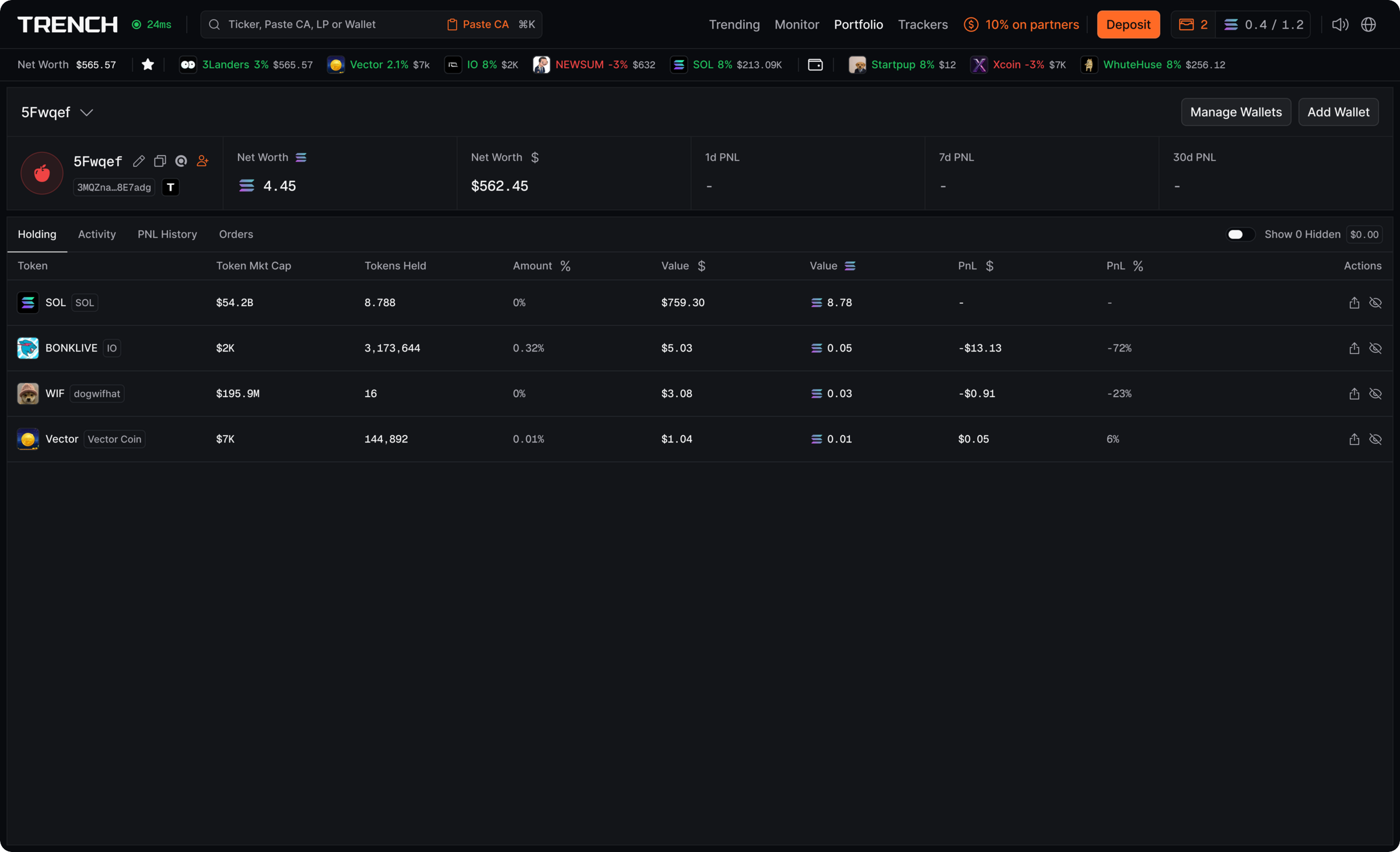This screenshot has width=1400, height=852.
Task: Hide the Vector token row
Action: (x=1375, y=439)
